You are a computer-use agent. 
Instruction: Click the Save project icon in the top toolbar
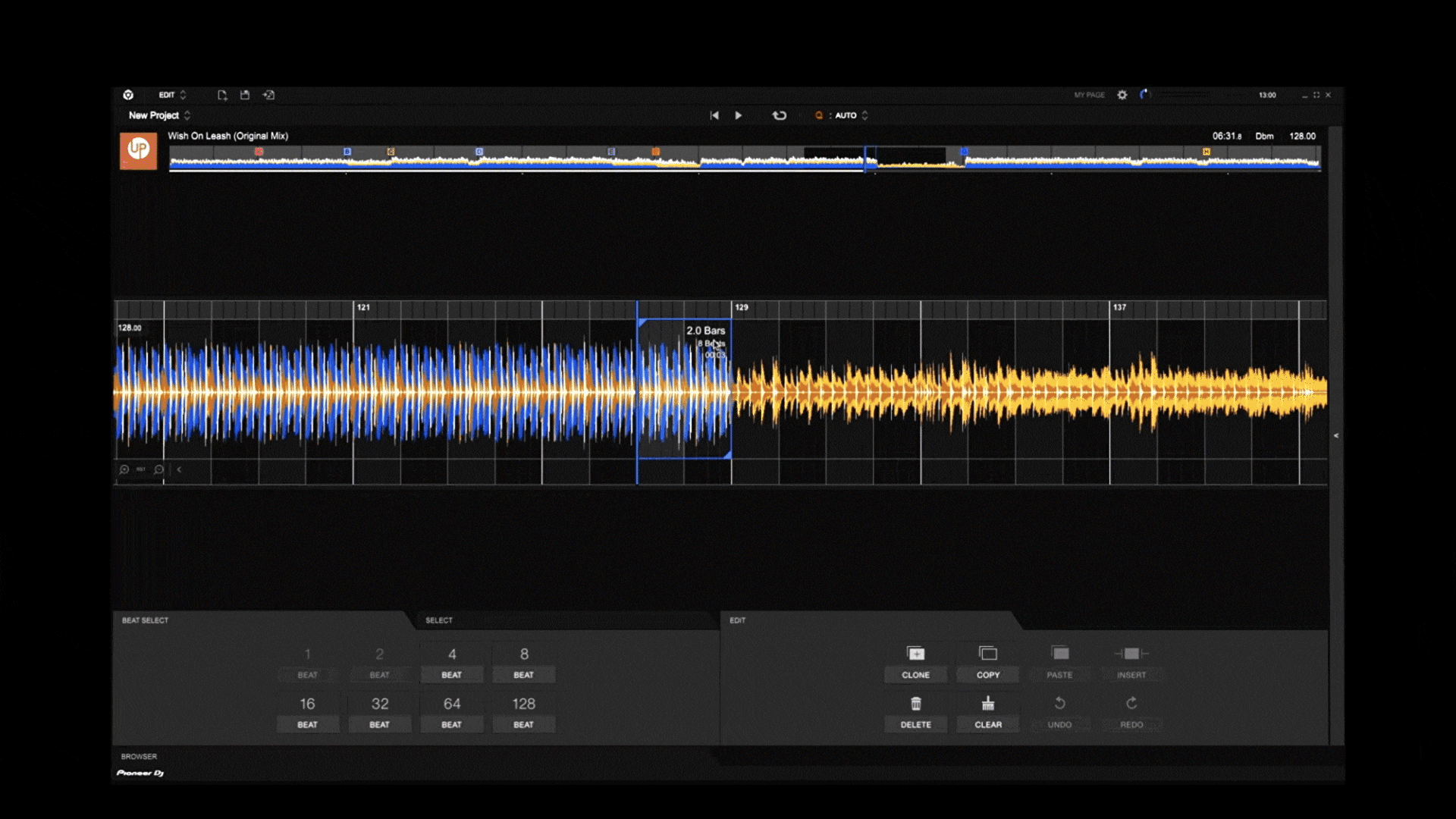pos(245,95)
